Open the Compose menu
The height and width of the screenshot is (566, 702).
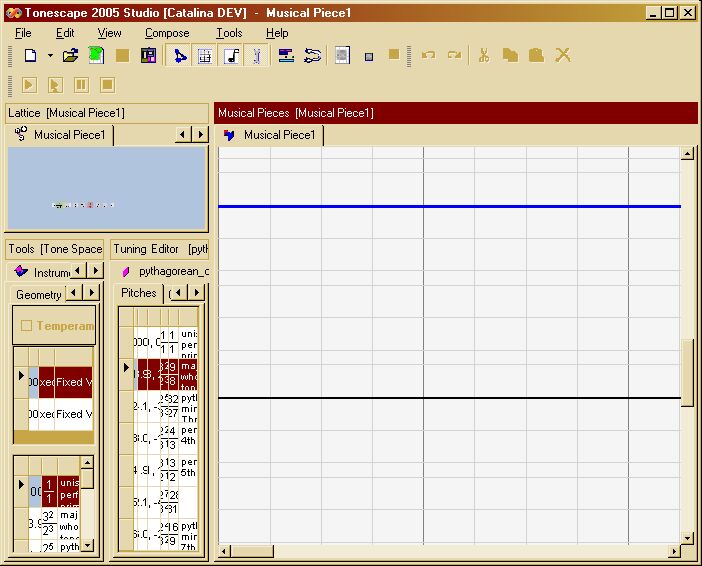pyautogui.click(x=167, y=33)
